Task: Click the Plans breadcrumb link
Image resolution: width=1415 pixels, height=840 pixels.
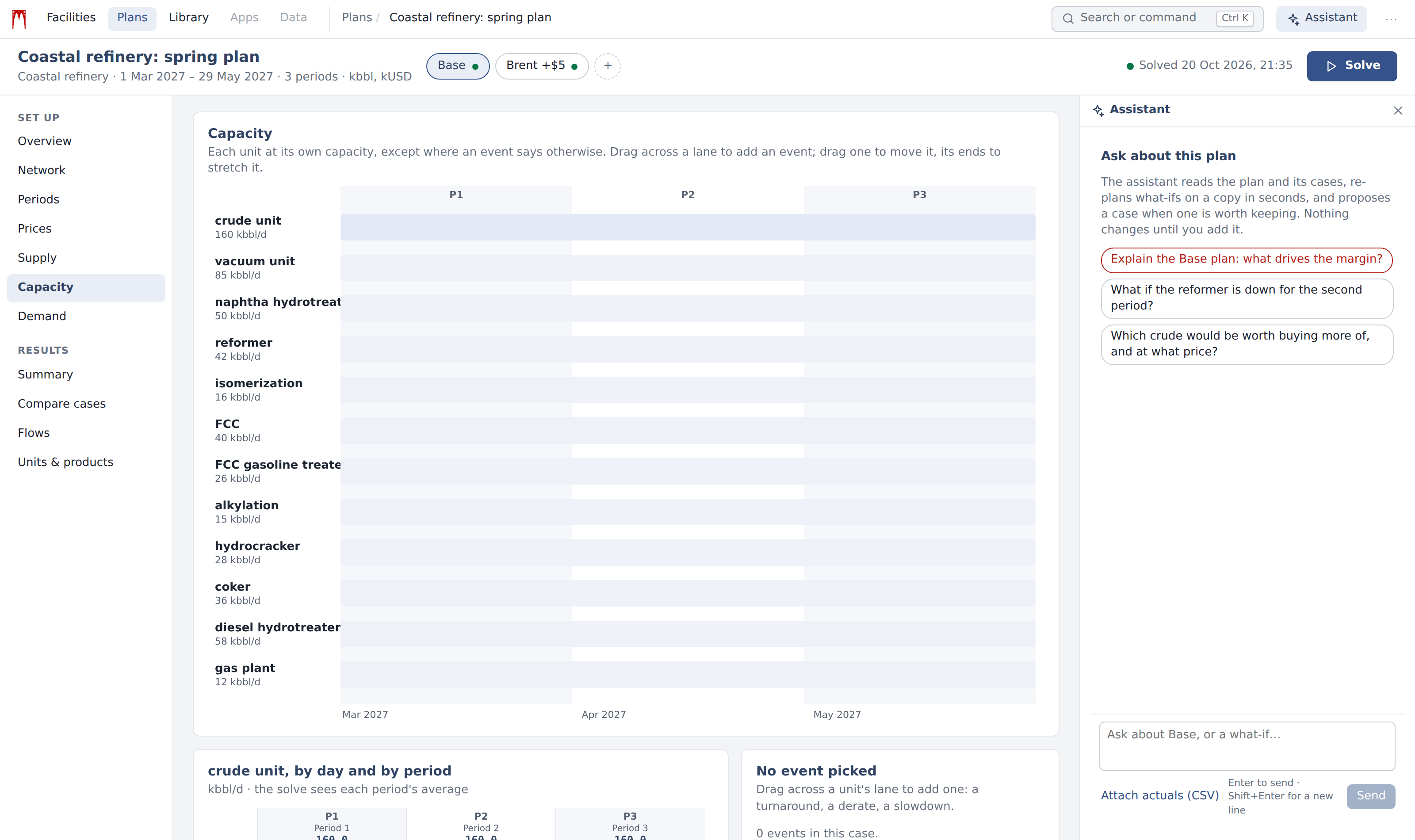Action: click(356, 18)
